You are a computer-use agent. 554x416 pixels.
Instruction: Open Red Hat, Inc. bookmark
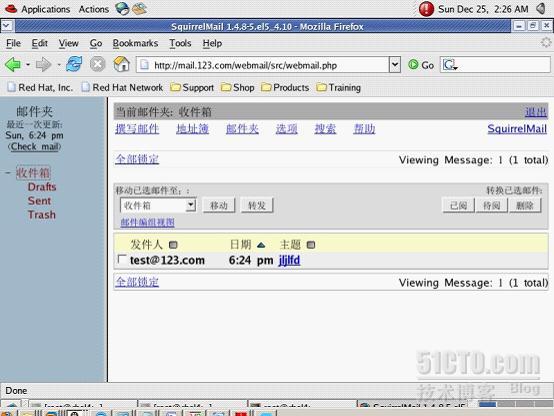point(40,87)
